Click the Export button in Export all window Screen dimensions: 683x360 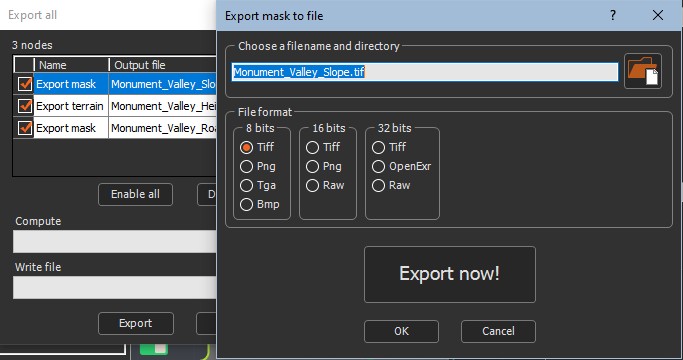click(x=135, y=323)
